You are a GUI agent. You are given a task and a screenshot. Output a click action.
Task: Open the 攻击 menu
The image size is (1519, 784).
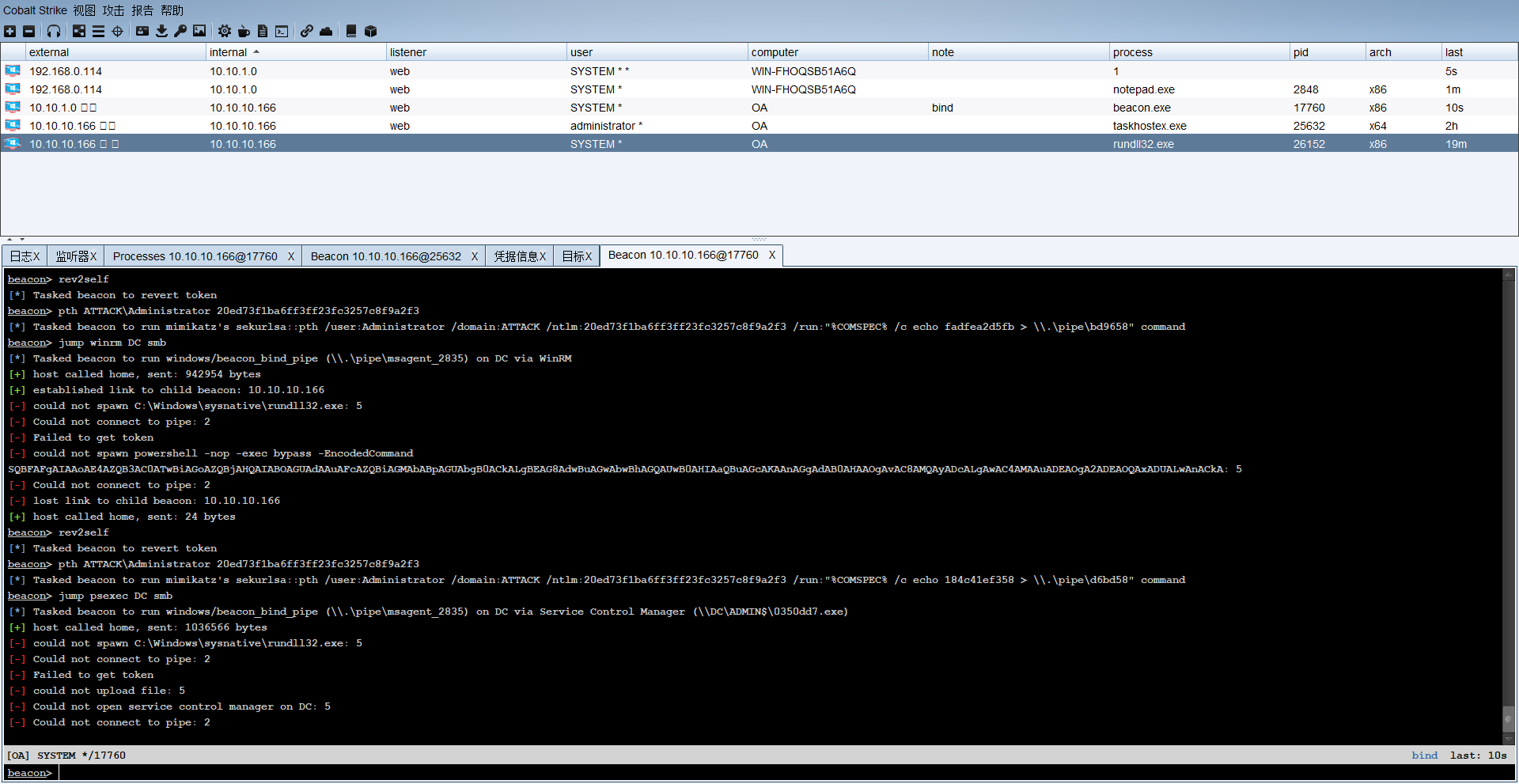pos(113,10)
